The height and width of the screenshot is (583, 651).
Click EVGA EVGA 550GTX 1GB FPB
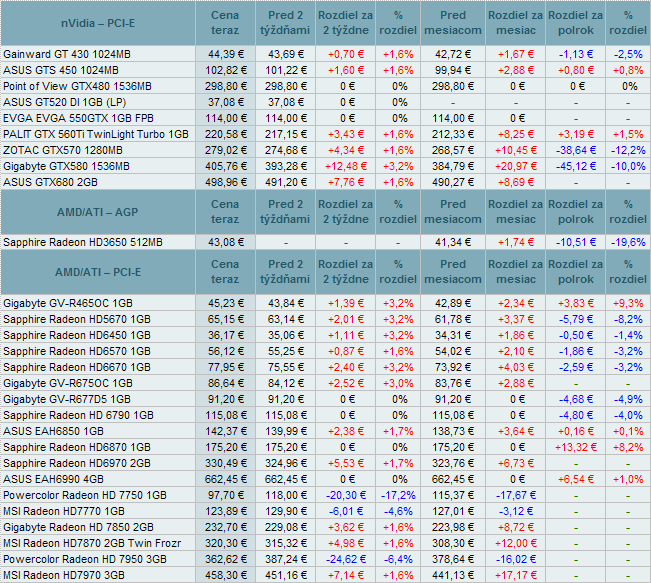click(78, 118)
